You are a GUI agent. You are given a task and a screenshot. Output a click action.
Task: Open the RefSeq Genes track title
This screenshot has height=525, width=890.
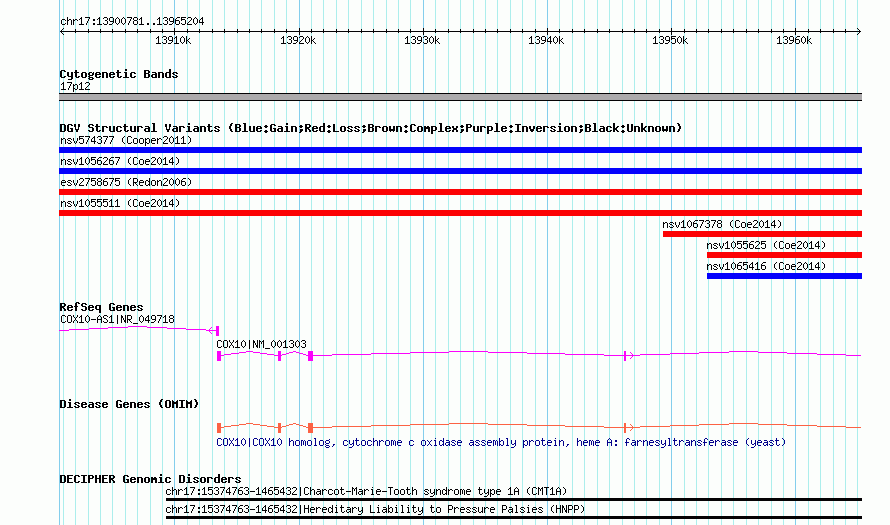pos(101,307)
